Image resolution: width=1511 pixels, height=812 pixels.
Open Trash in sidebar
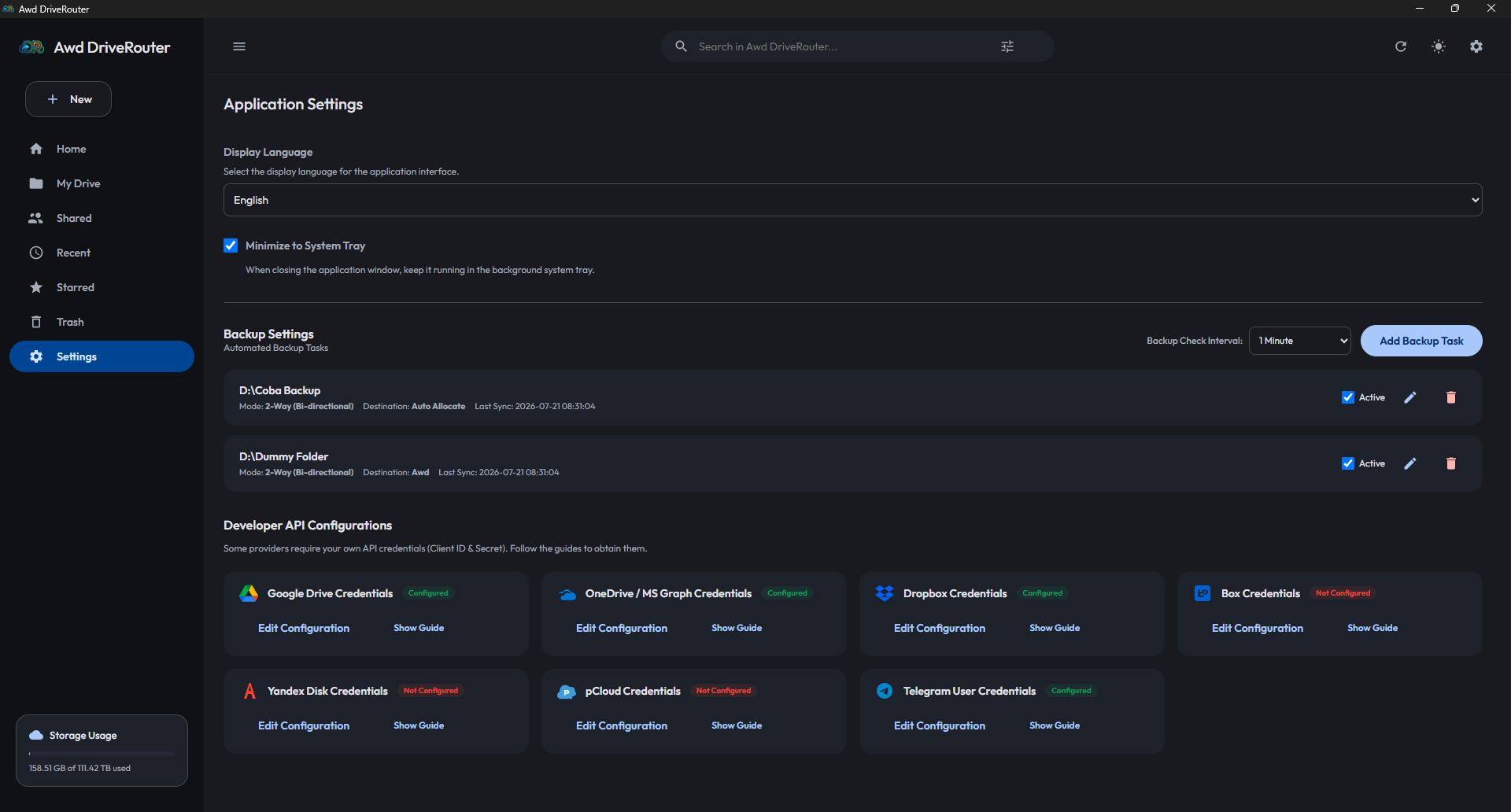click(102, 322)
